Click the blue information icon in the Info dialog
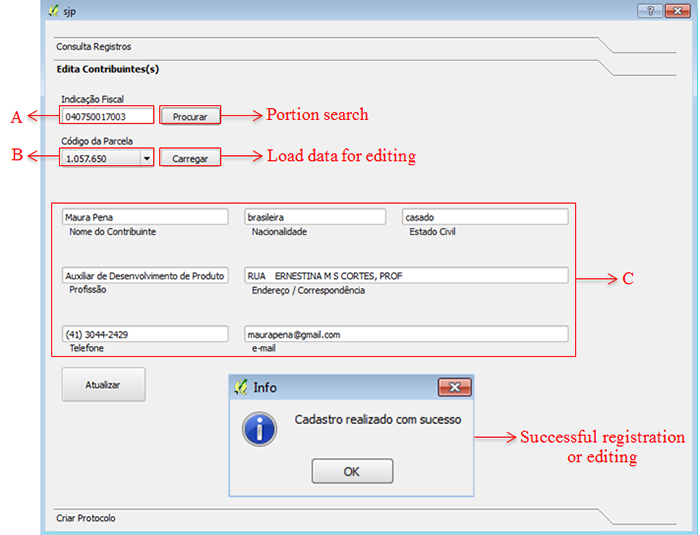Viewport: 700px width, 535px height. (x=260, y=429)
